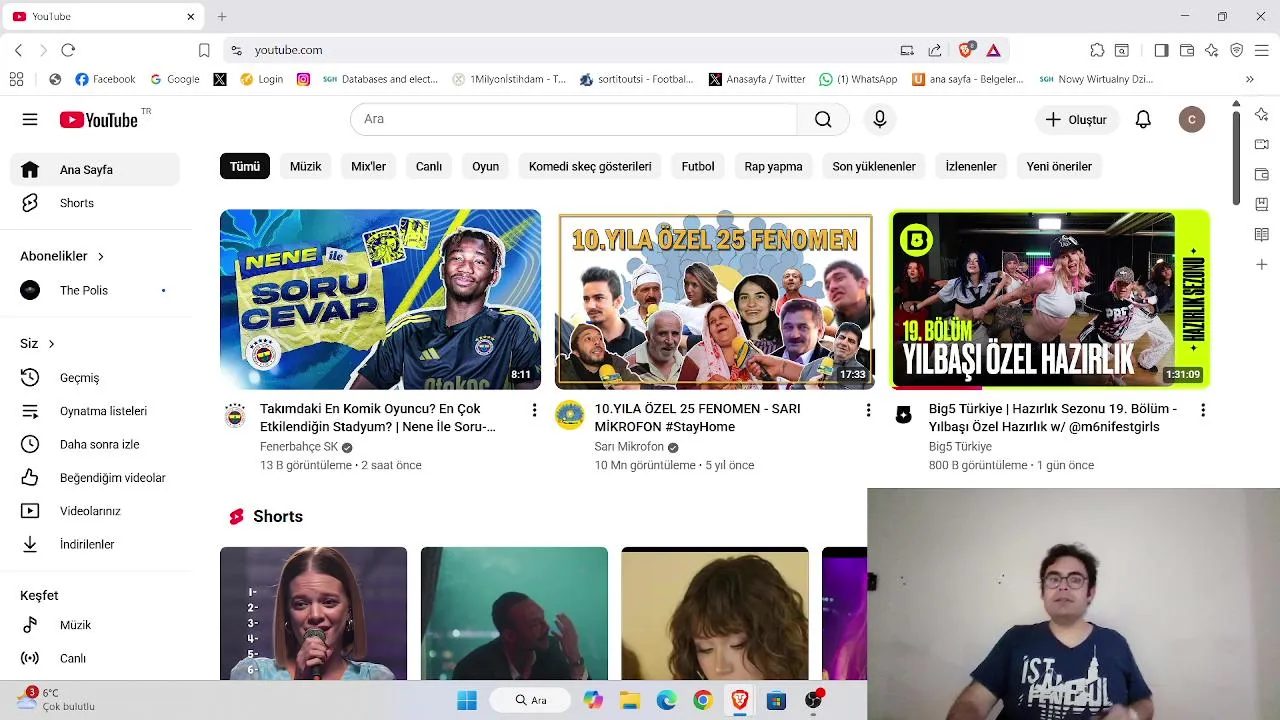Show more bookmarks chevron
This screenshot has width=1280, height=720.
pos(1249,79)
